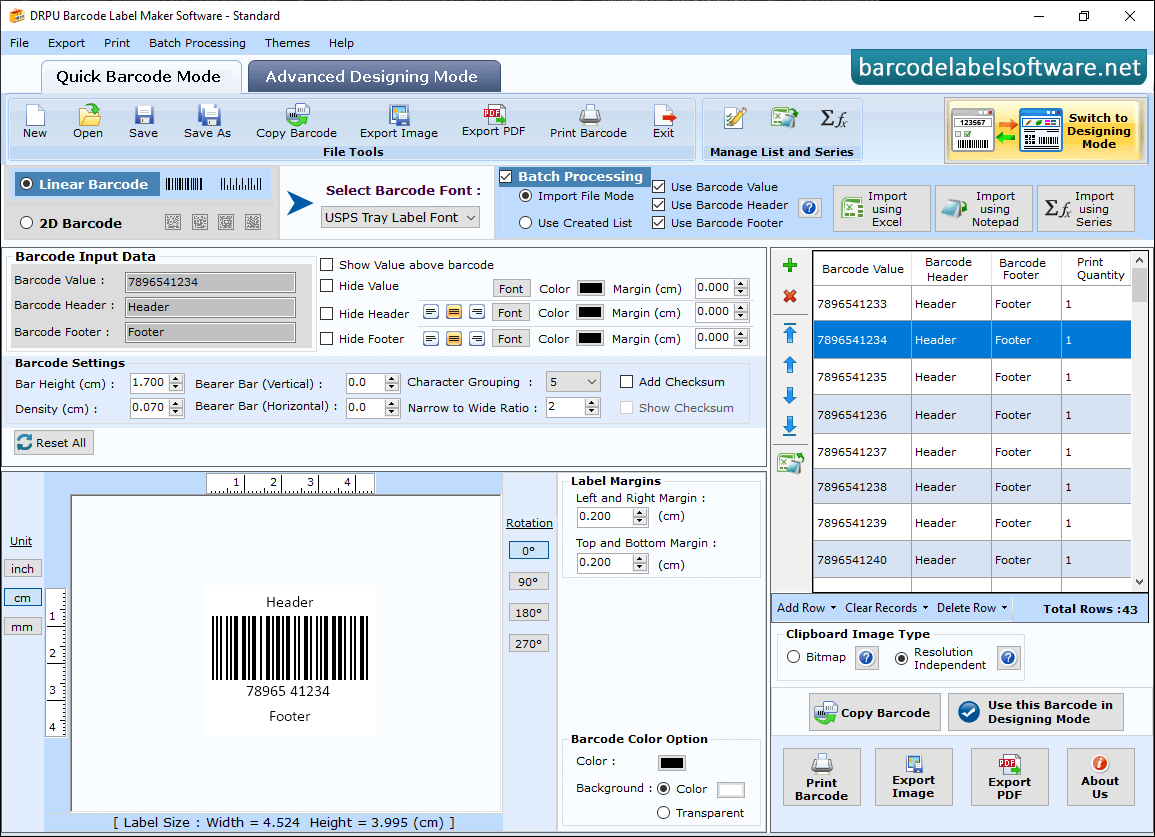The image size is (1155, 837).
Task: Move row down one with arrow icon
Action: [790, 396]
